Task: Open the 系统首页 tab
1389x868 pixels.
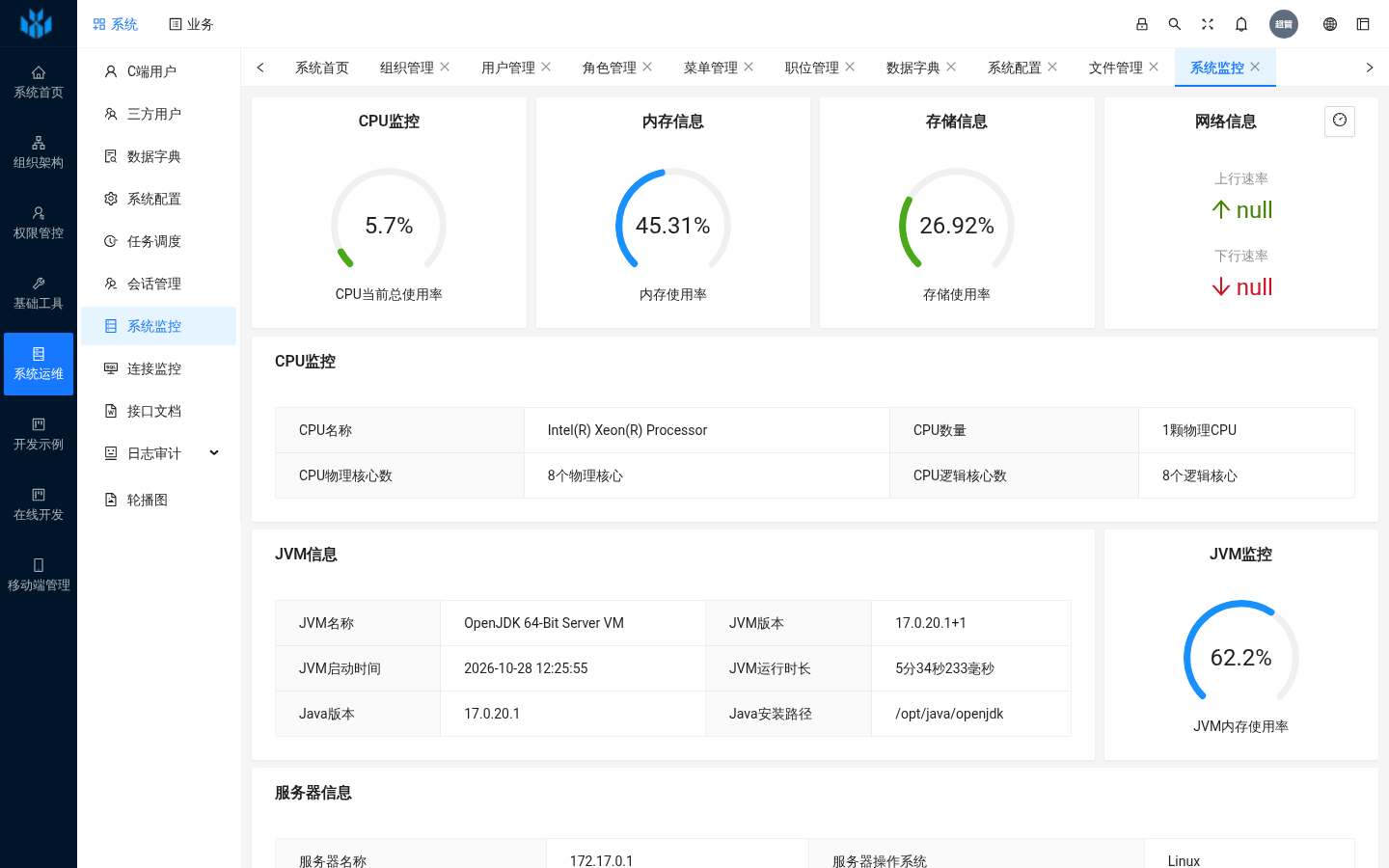Action: click(322, 68)
